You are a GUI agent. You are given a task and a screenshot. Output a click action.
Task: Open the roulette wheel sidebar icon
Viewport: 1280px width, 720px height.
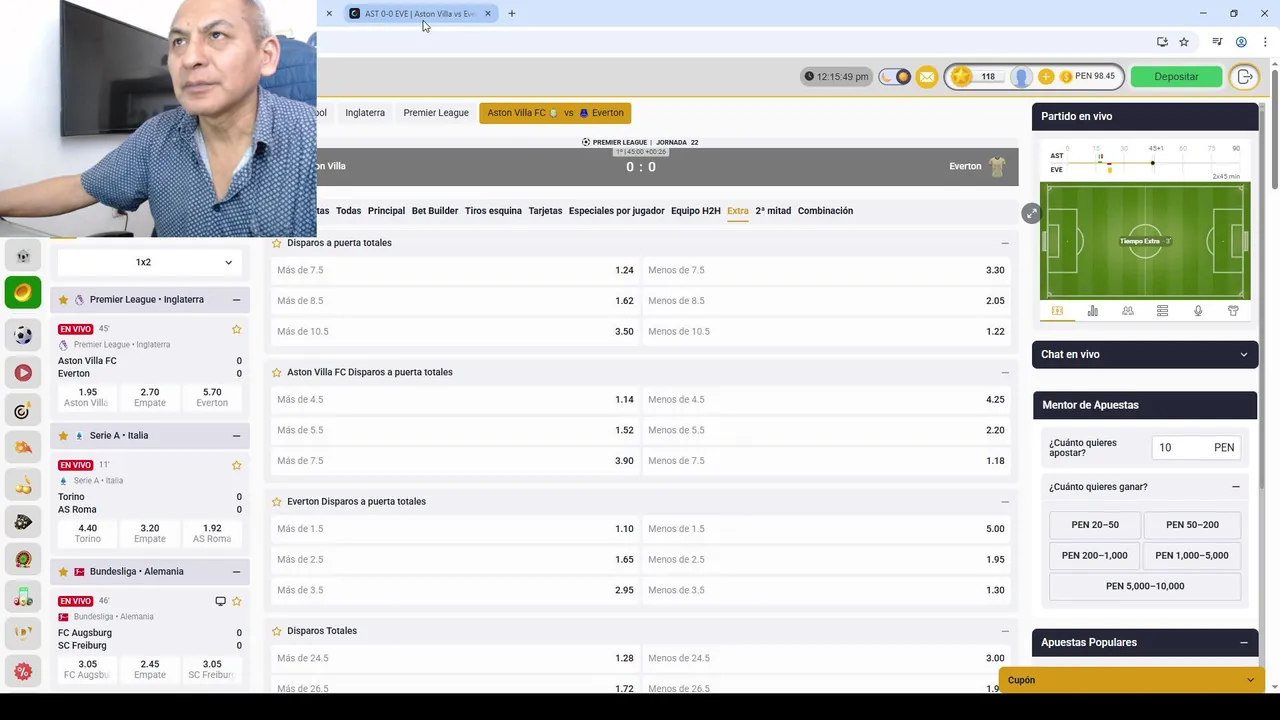(23, 559)
